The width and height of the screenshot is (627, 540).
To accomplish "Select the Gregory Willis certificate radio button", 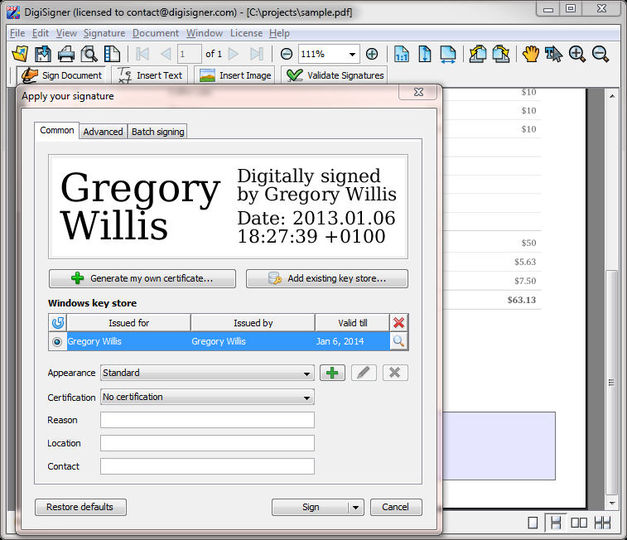I will coord(57,342).
